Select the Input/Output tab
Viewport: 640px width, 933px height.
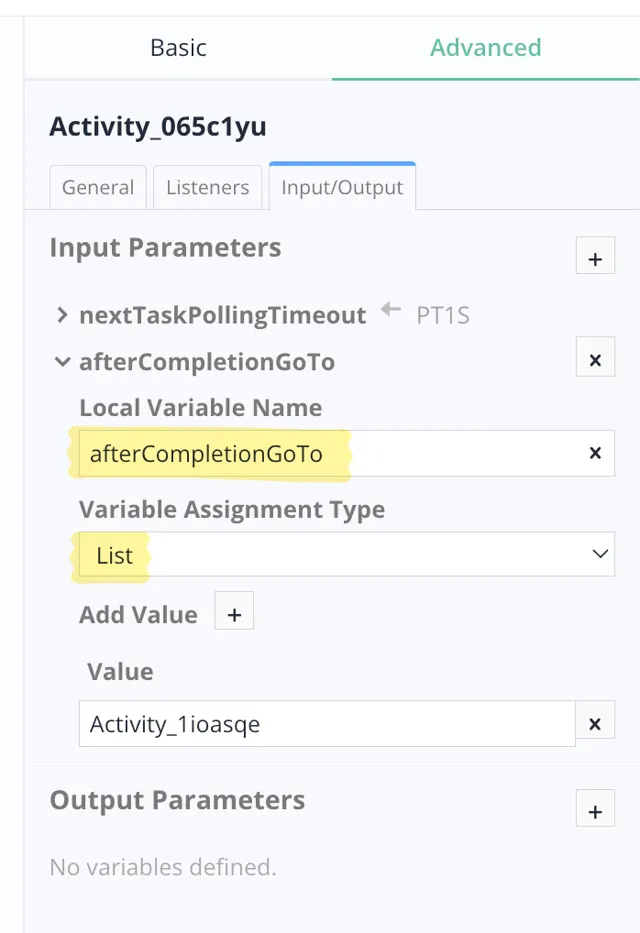(342, 187)
